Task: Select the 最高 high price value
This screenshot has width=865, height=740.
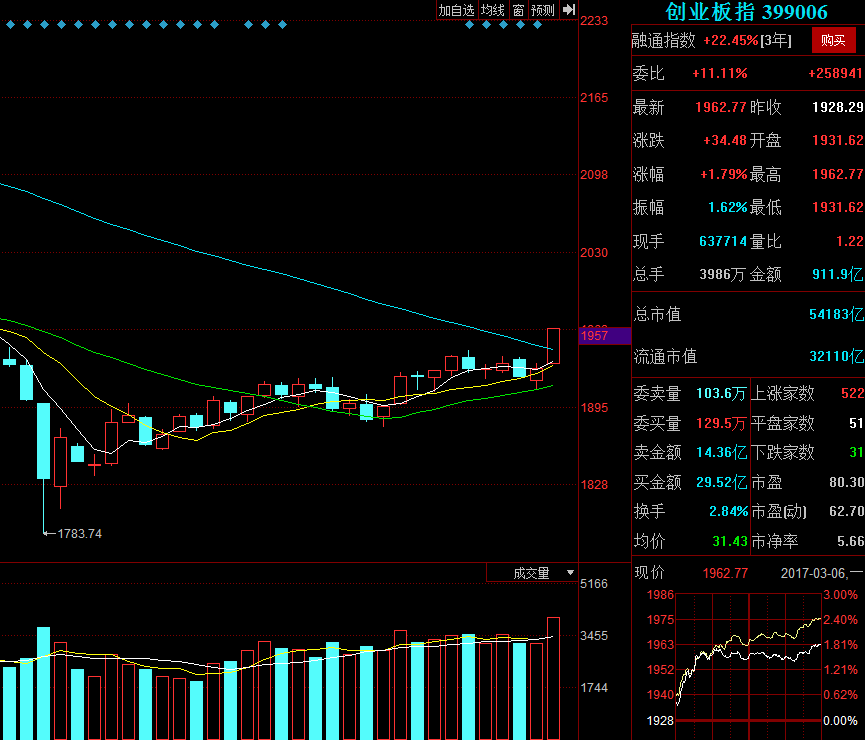Action: click(837, 174)
